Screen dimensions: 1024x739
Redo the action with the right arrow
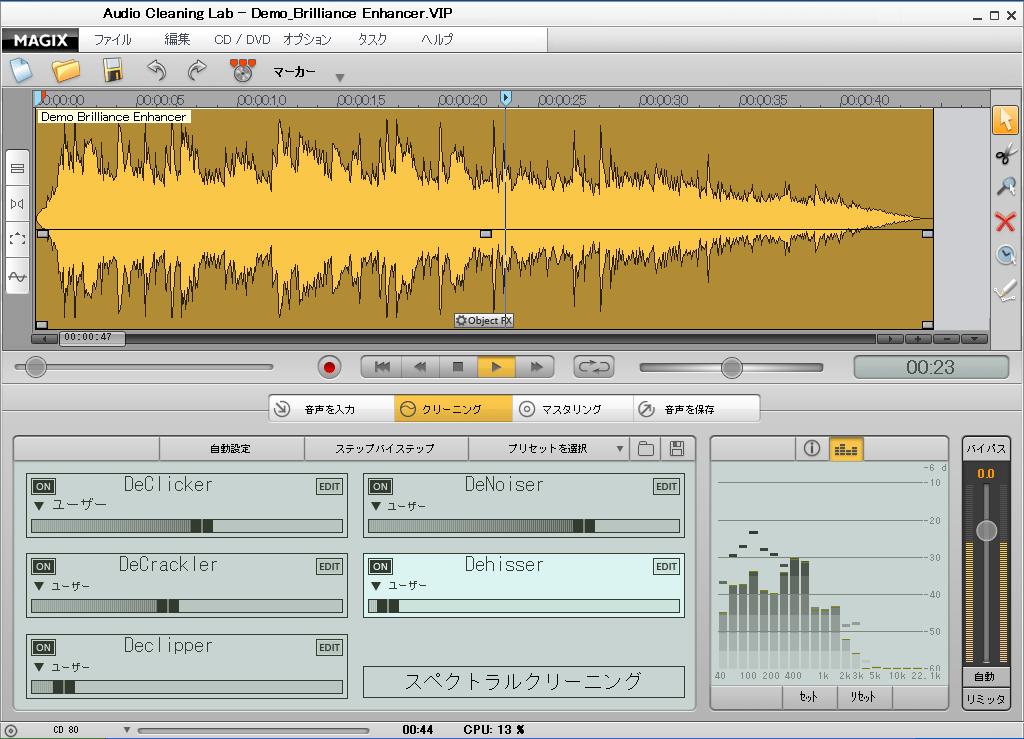(x=197, y=70)
